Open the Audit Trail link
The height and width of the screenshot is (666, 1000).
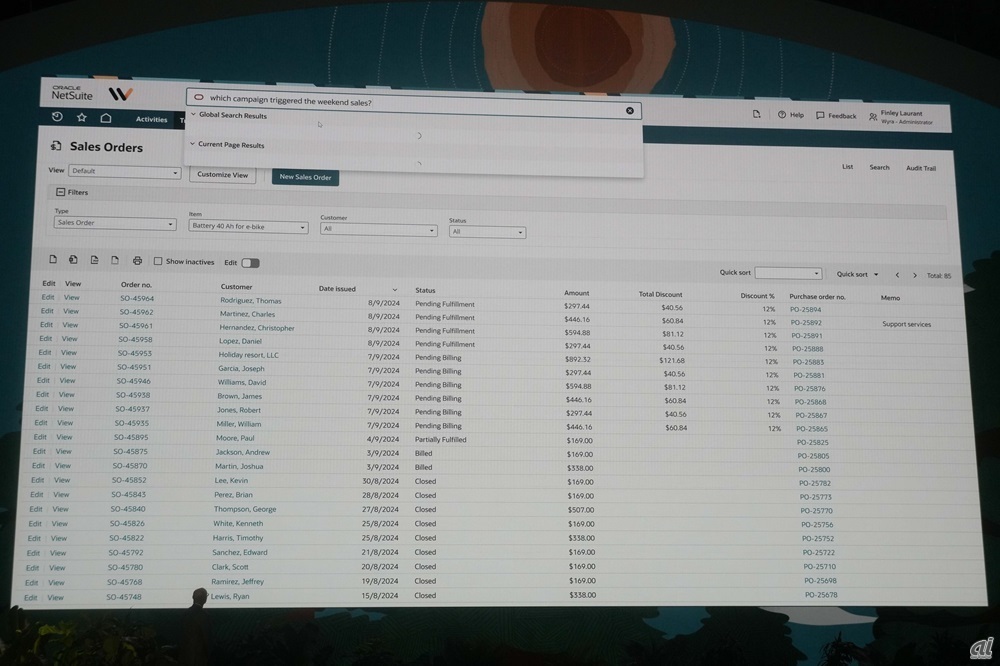click(x=921, y=168)
